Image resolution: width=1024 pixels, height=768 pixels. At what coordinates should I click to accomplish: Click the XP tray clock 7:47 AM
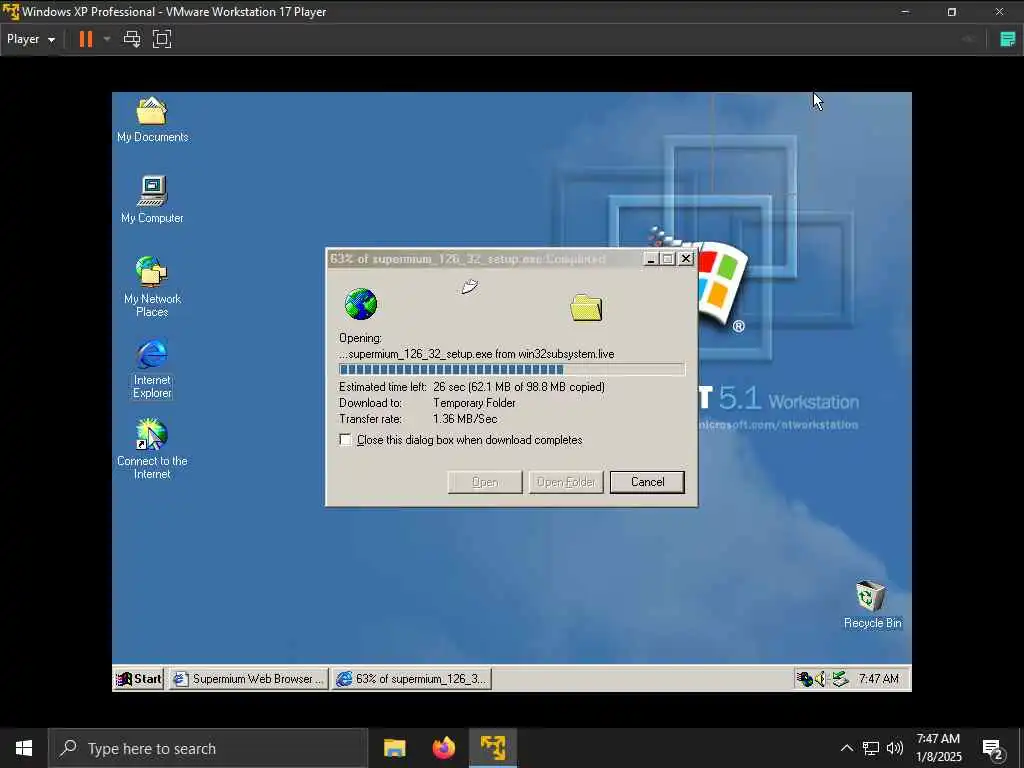click(x=878, y=679)
